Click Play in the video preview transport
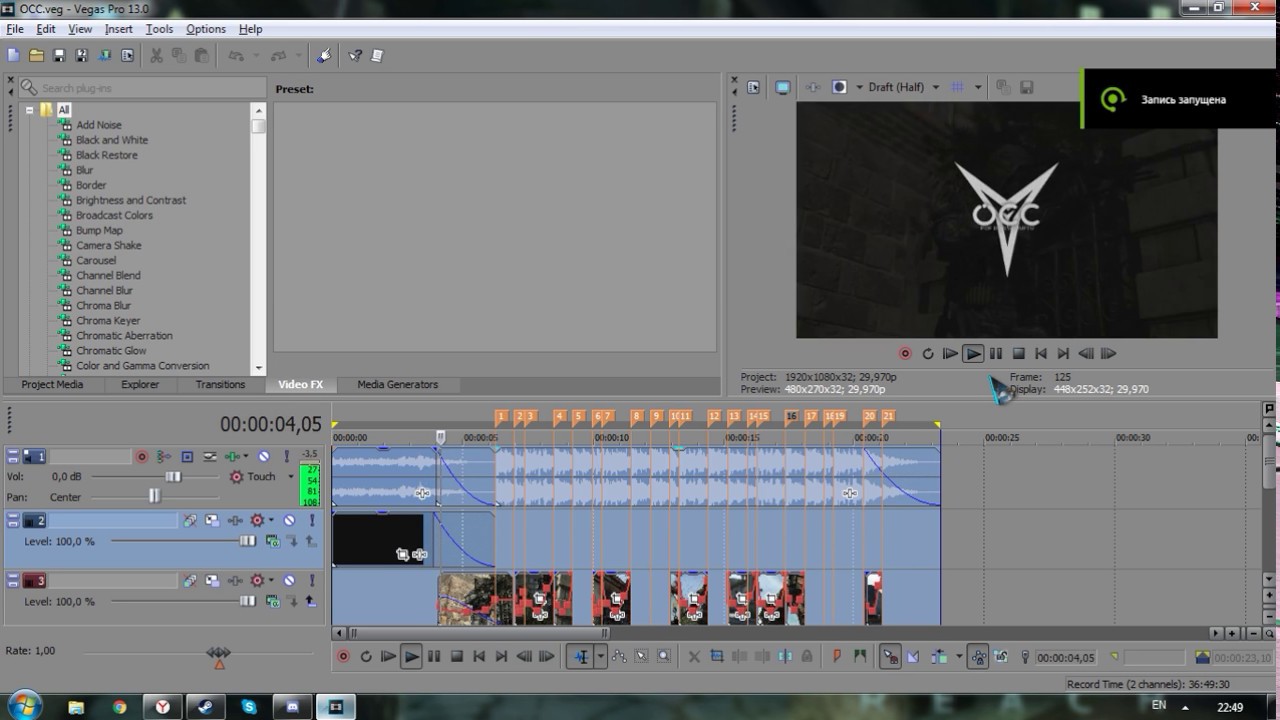This screenshot has width=1280, height=720. [973, 354]
